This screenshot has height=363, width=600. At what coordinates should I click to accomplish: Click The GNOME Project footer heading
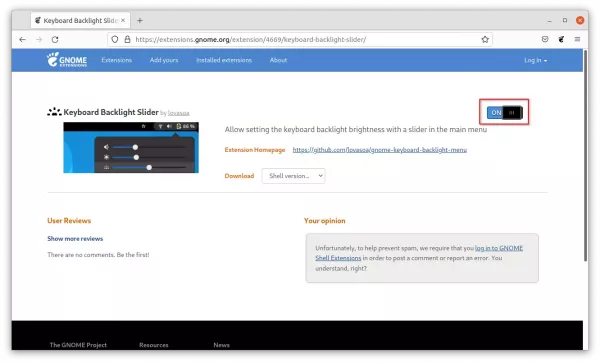point(78,345)
